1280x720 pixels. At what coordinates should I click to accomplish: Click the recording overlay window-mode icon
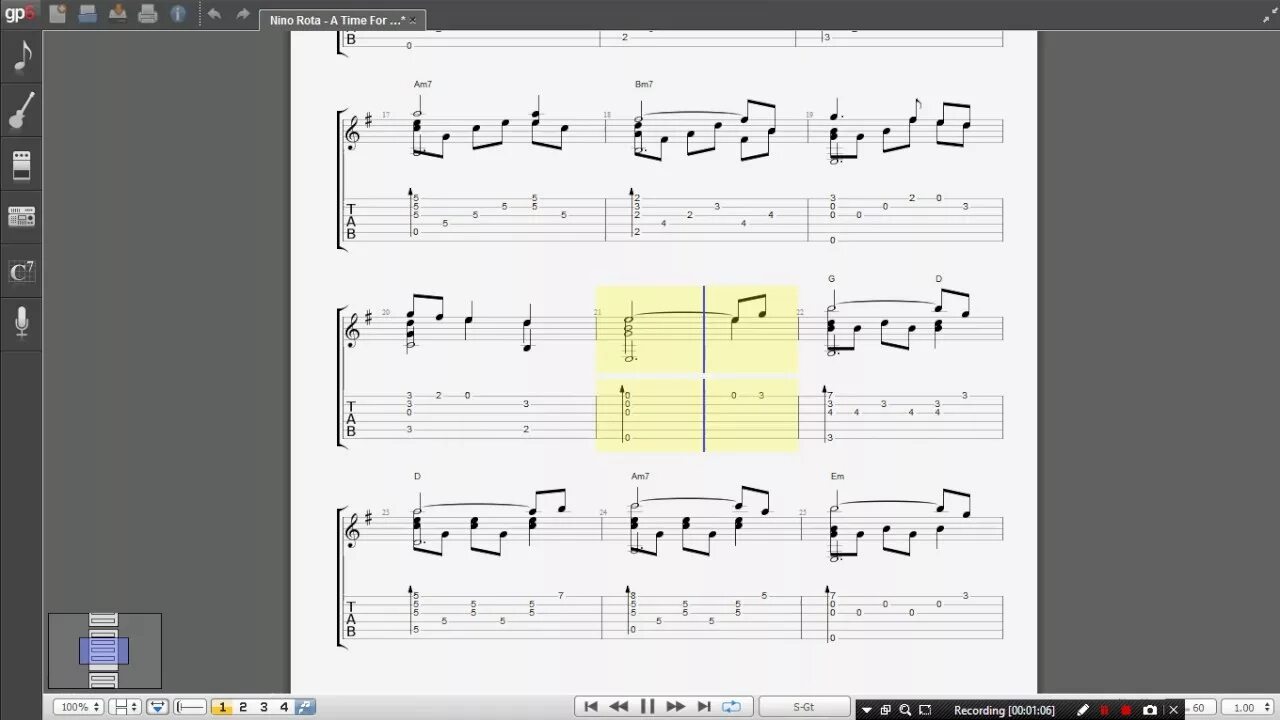click(x=885, y=710)
